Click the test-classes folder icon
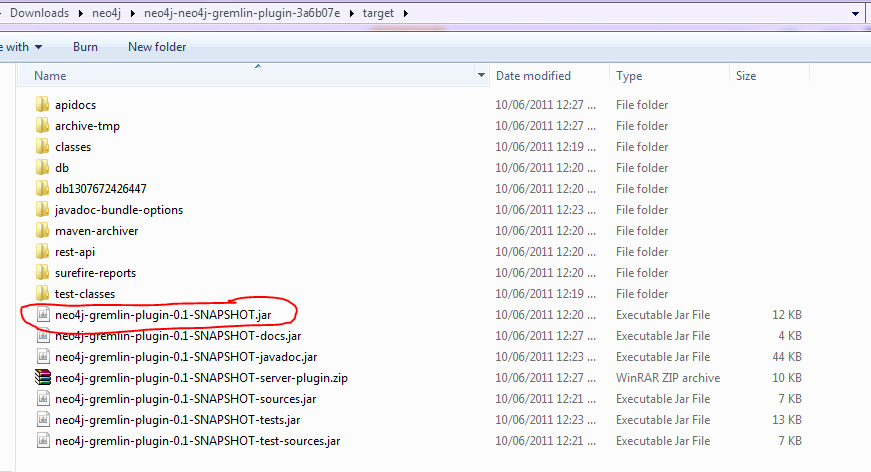 pyautogui.click(x=42, y=294)
